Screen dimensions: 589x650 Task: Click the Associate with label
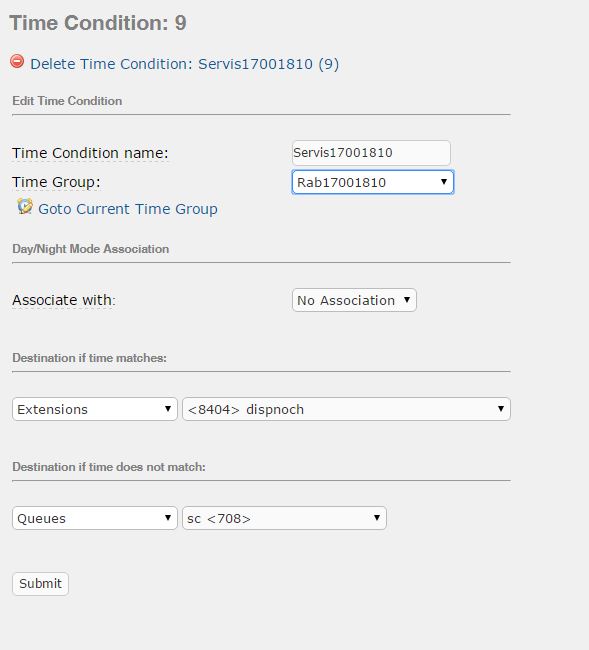pyautogui.click(x=63, y=300)
